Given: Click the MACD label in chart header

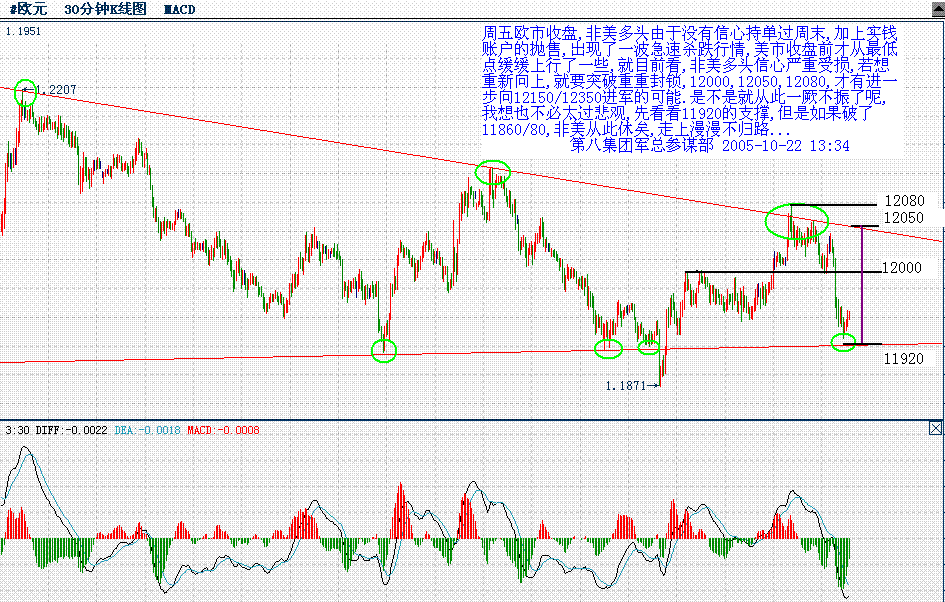Looking at the screenshot, I should coord(180,10).
